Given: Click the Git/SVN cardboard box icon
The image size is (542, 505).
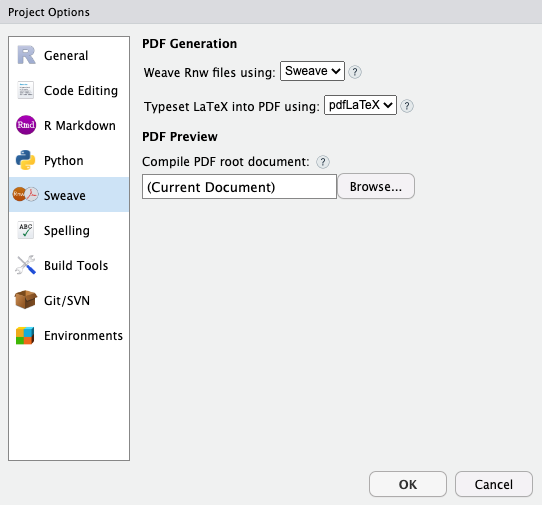Looking at the screenshot, I should pos(26,300).
